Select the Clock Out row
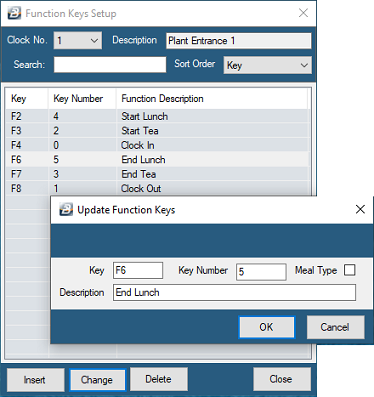374x397 pixels. click(x=157, y=188)
